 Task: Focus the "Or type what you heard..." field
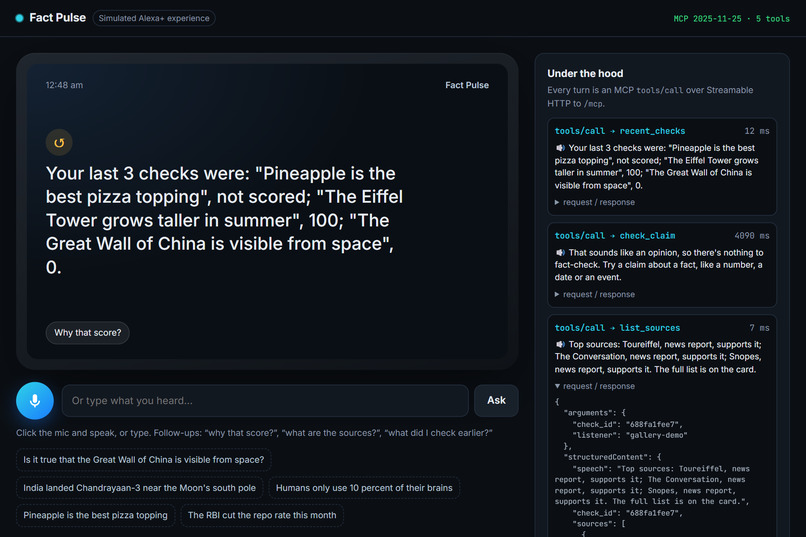pos(265,400)
